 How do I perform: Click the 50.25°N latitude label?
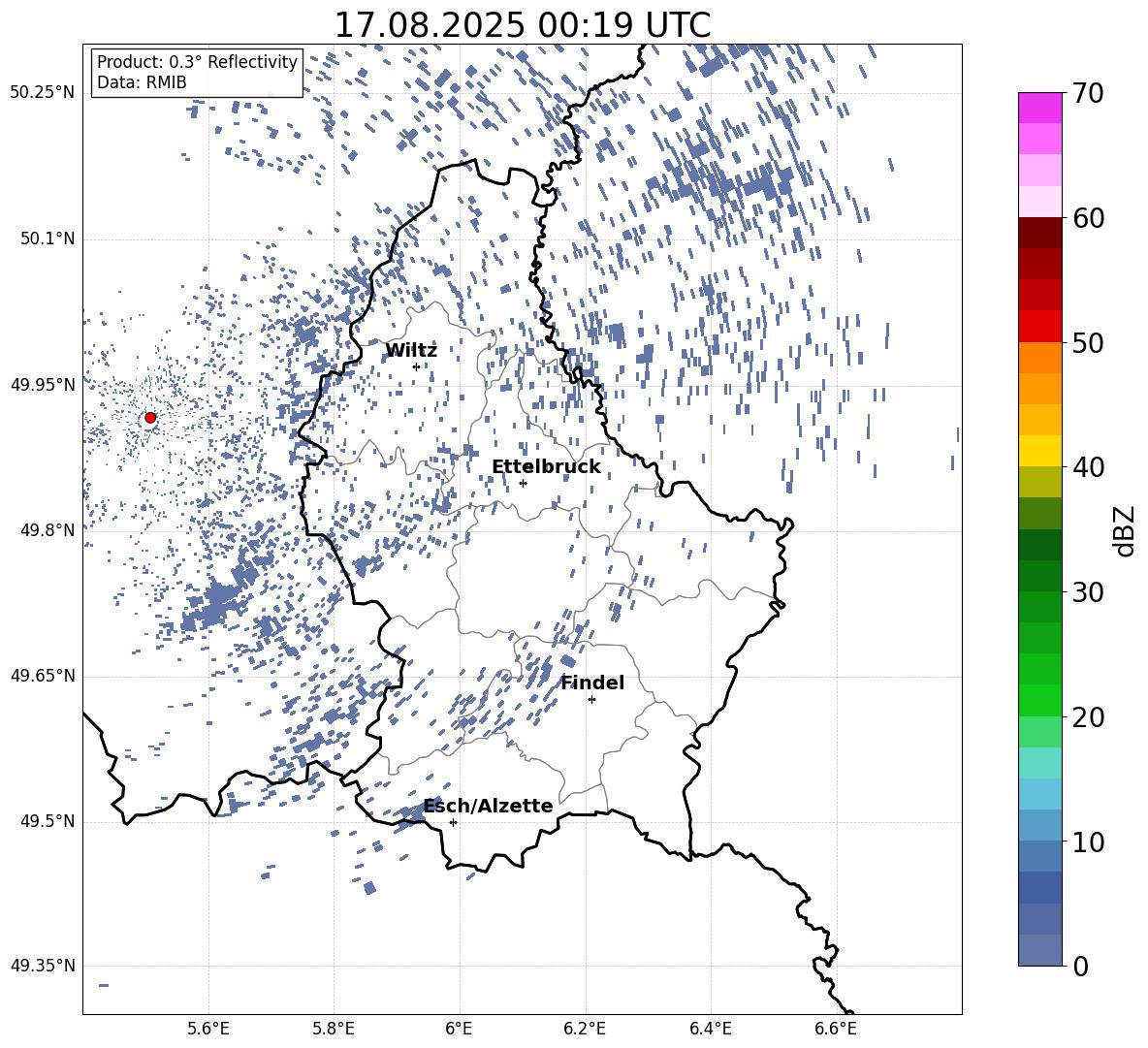(43, 93)
